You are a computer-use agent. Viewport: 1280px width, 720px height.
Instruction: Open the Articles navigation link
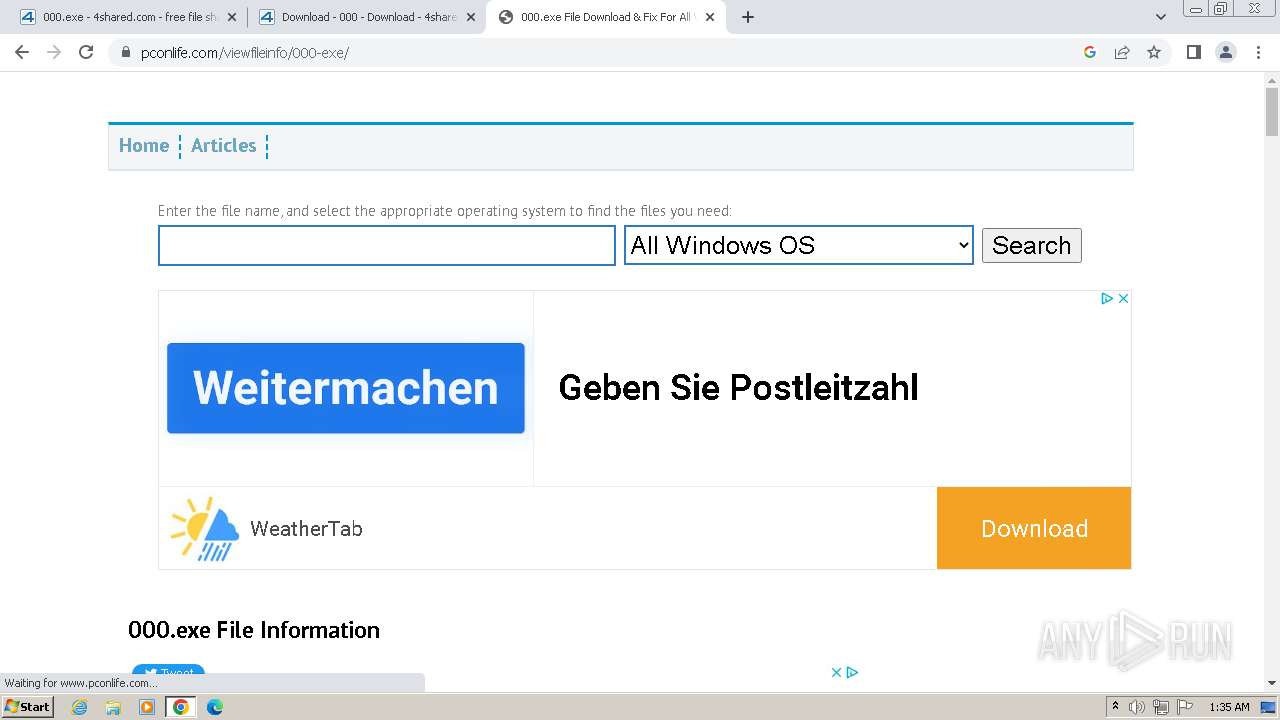click(x=224, y=146)
